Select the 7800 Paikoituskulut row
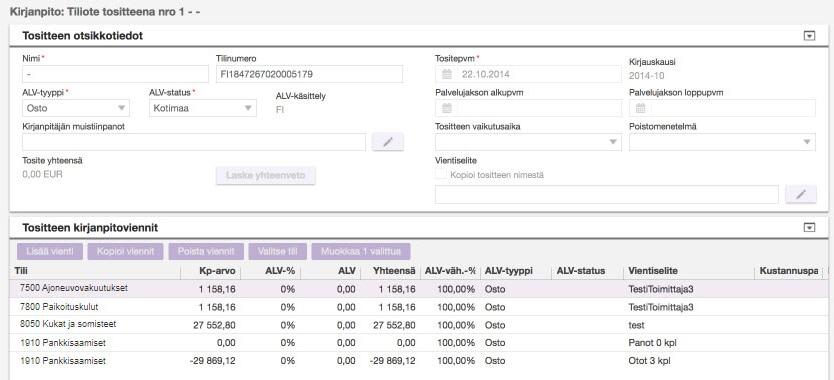 pos(420,307)
